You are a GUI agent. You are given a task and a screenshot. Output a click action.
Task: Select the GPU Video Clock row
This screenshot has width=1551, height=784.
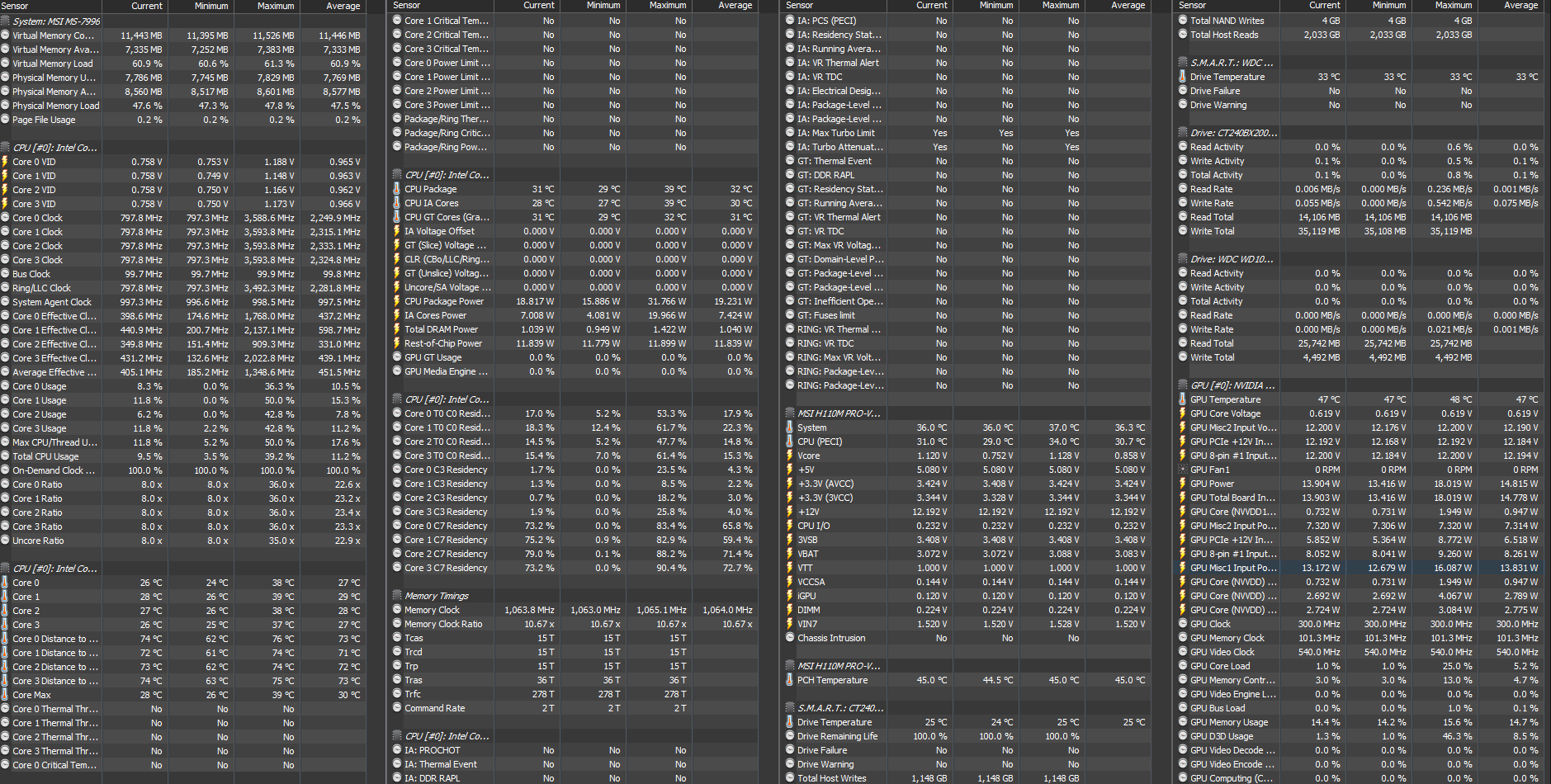(1361, 652)
